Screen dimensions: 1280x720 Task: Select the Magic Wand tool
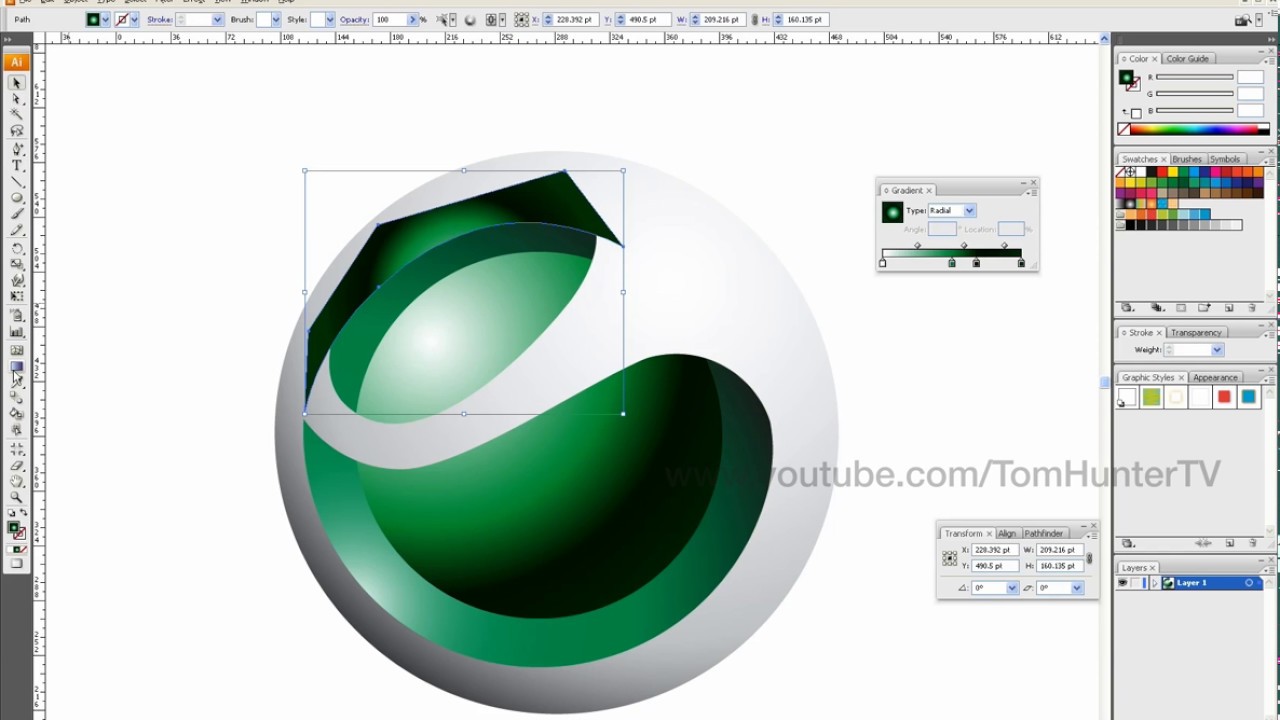coord(17,115)
